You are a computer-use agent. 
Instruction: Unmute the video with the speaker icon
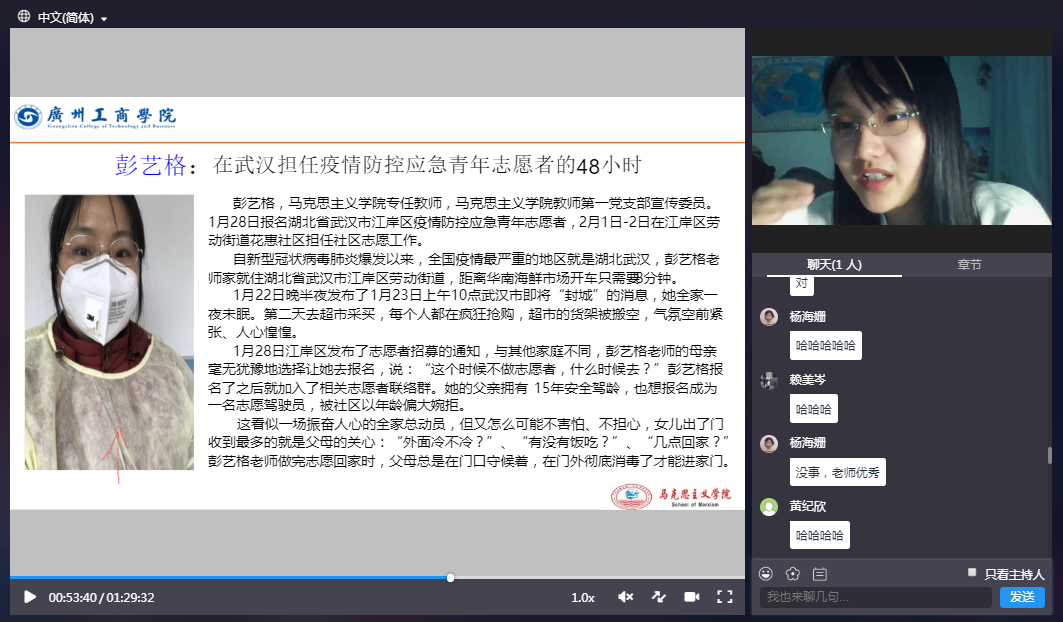click(x=625, y=597)
